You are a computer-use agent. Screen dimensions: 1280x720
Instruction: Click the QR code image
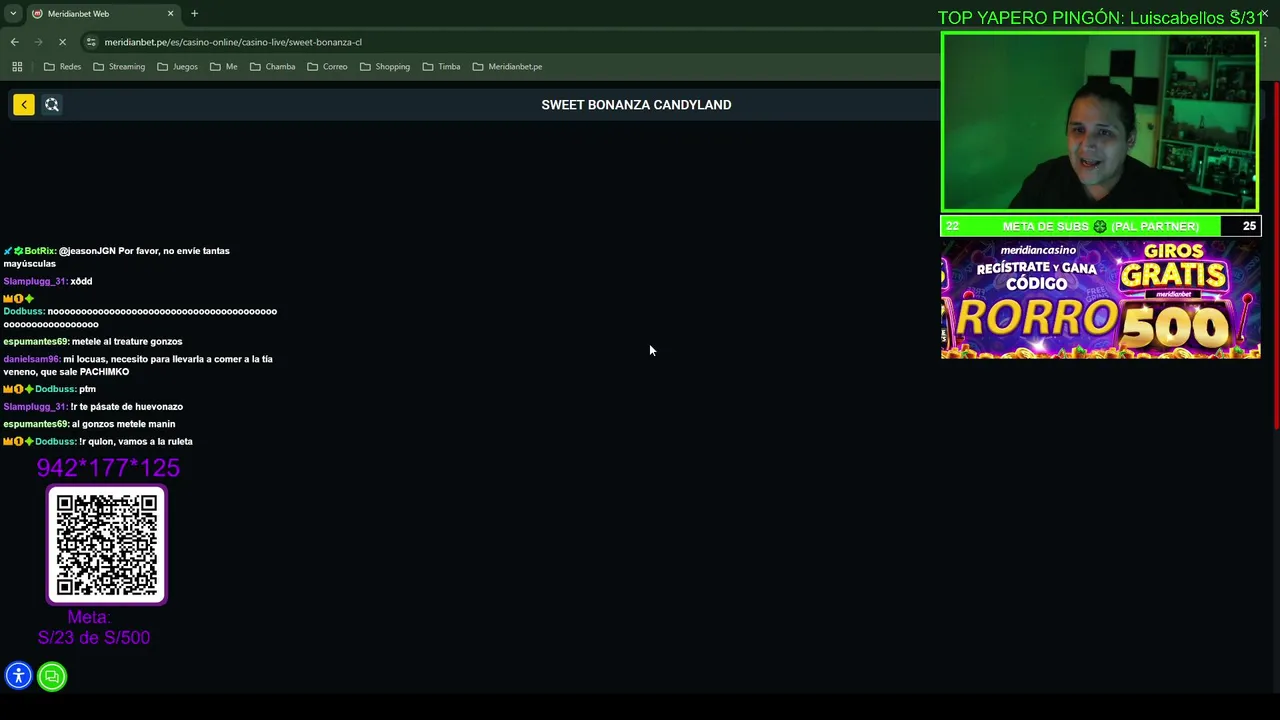pos(107,545)
